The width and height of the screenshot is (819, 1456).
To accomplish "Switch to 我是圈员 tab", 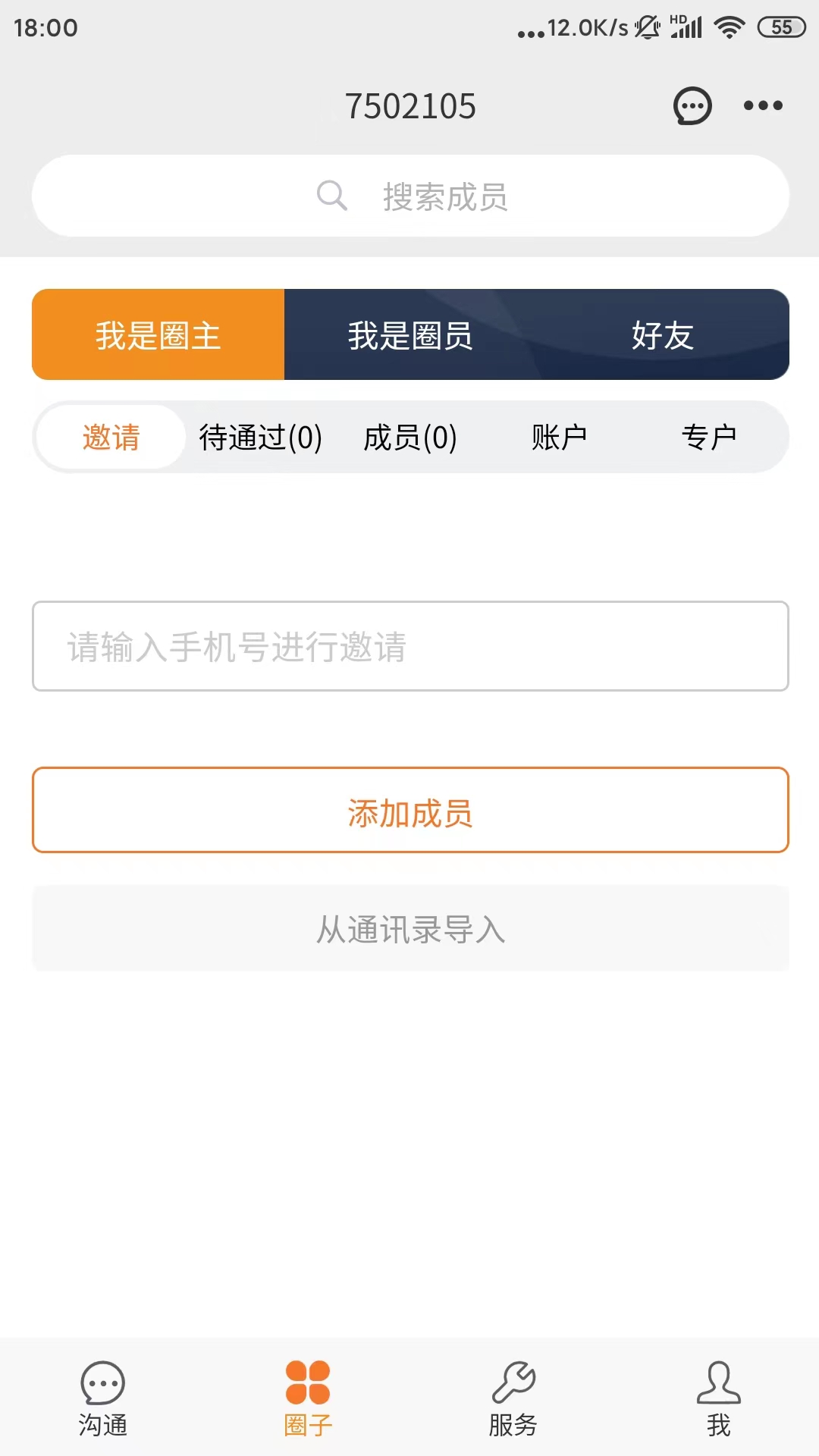I will [x=410, y=334].
